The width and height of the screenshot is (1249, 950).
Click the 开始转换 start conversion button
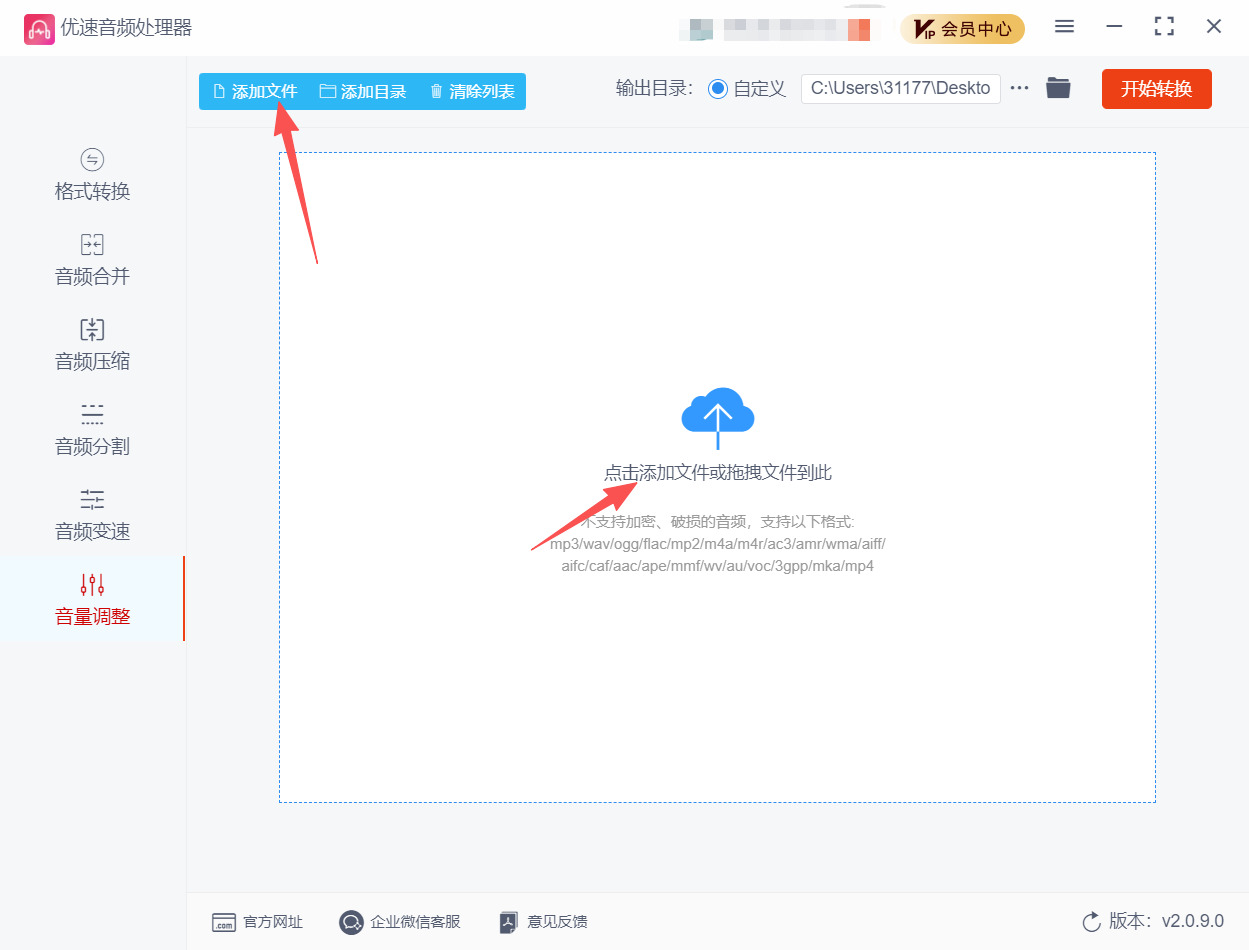pyautogui.click(x=1157, y=89)
